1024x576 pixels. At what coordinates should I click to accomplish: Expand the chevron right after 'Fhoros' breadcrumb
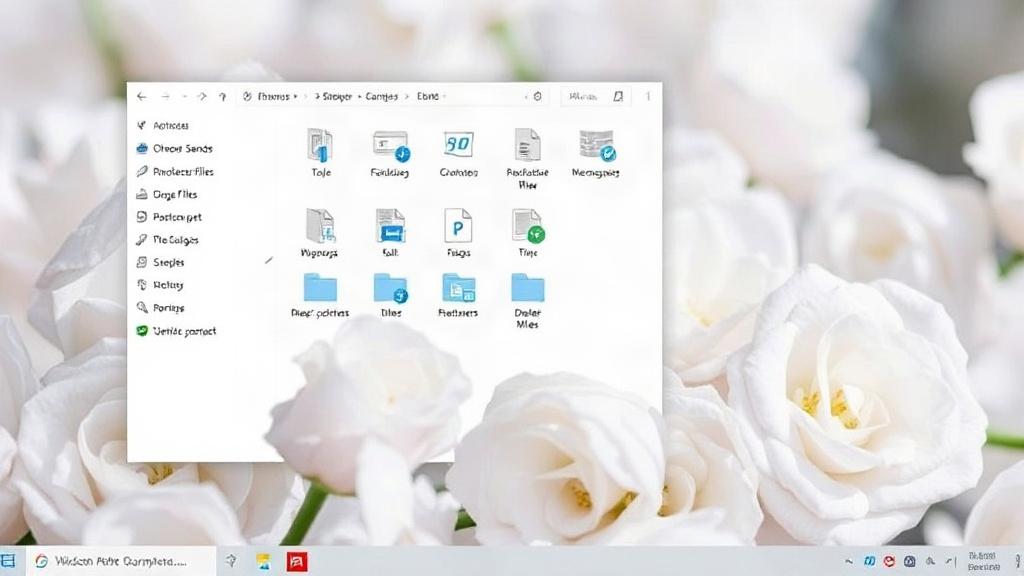point(296,97)
